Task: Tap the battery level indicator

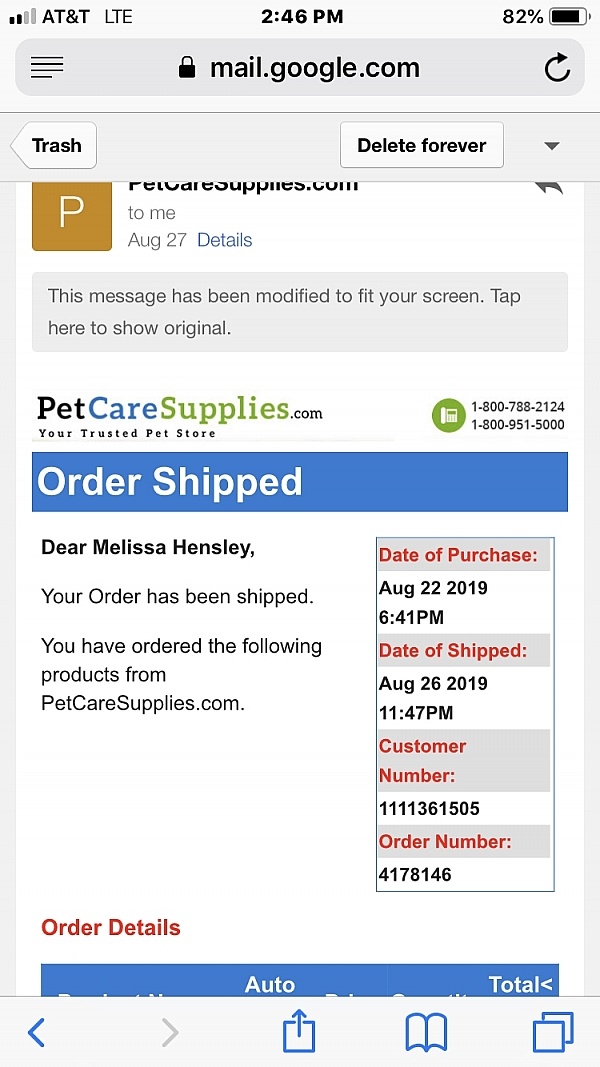Action: [565, 16]
